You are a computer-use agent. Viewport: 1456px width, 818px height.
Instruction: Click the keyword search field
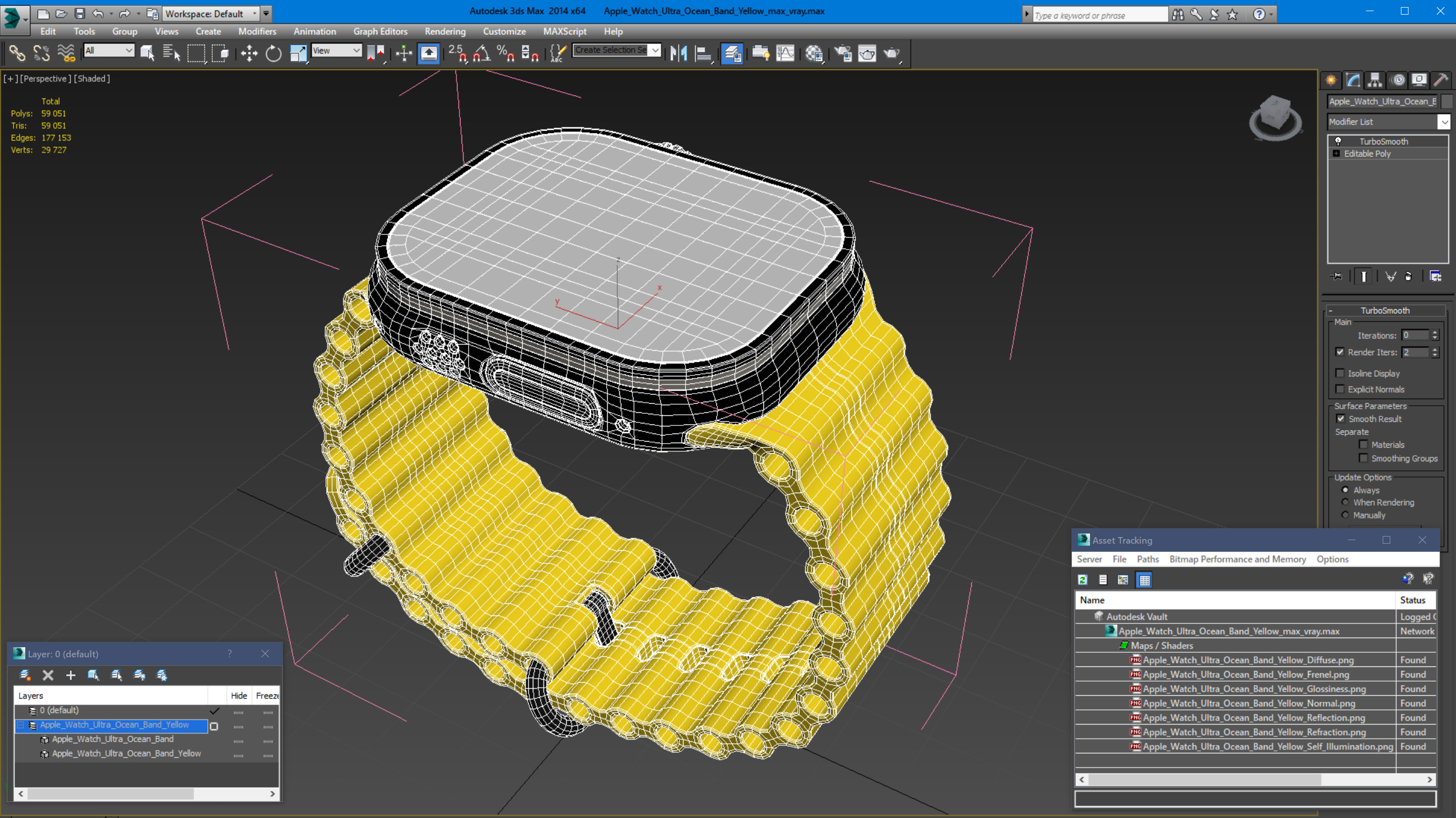pos(1100,15)
